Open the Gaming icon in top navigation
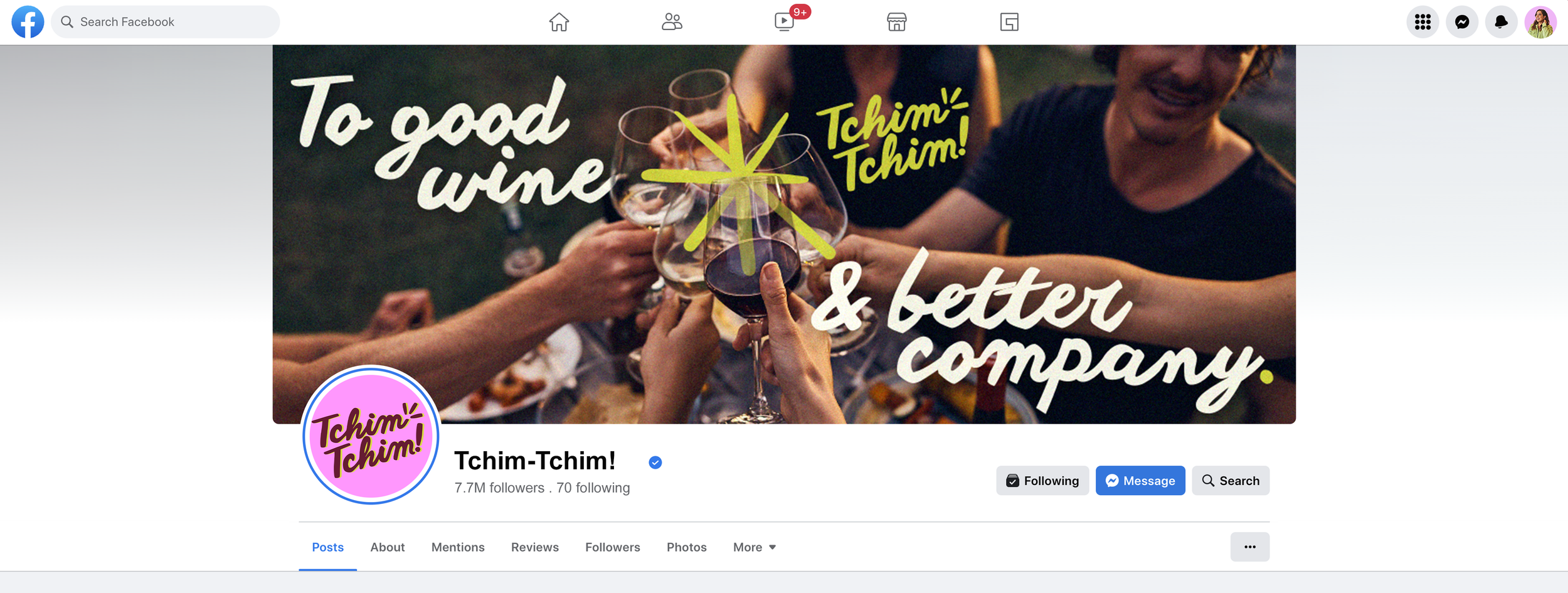Viewport: 1568px width, 593px height. click(1009, 22)
